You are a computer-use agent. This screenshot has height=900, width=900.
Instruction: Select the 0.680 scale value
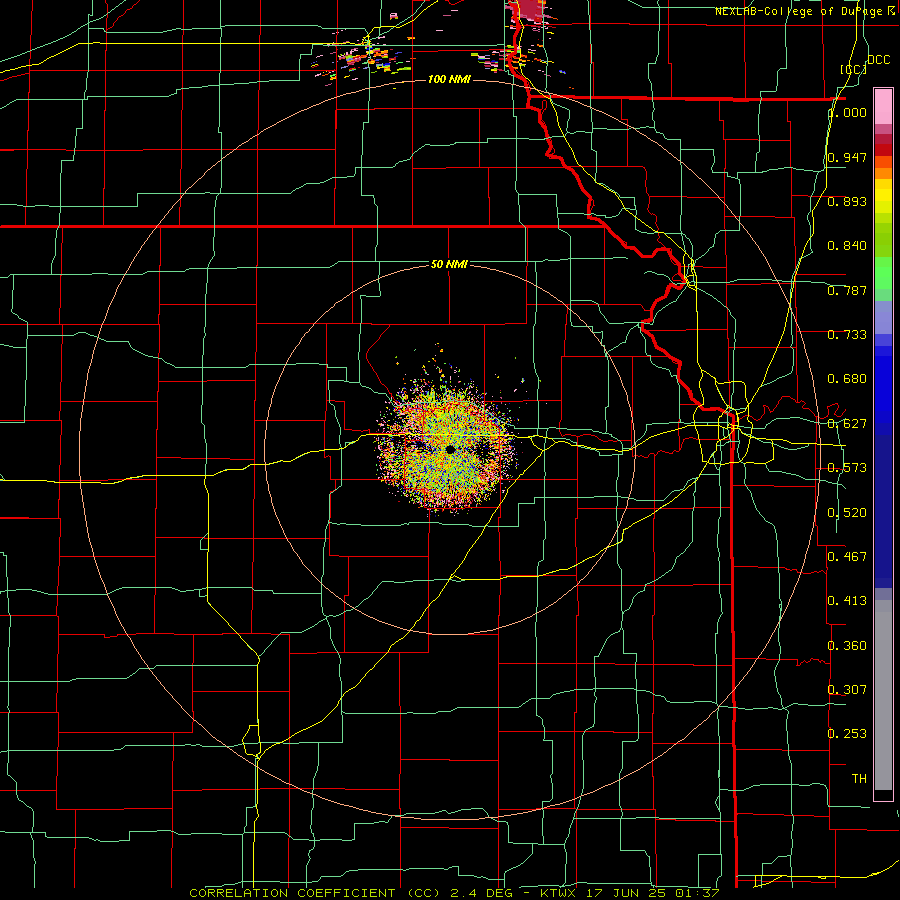point(847,379)
